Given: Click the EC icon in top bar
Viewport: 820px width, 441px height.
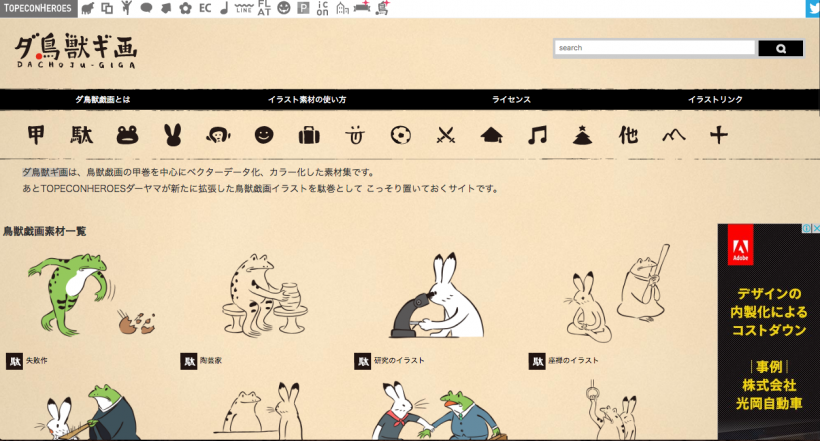Looking at the screenshot, I should 205,9.
